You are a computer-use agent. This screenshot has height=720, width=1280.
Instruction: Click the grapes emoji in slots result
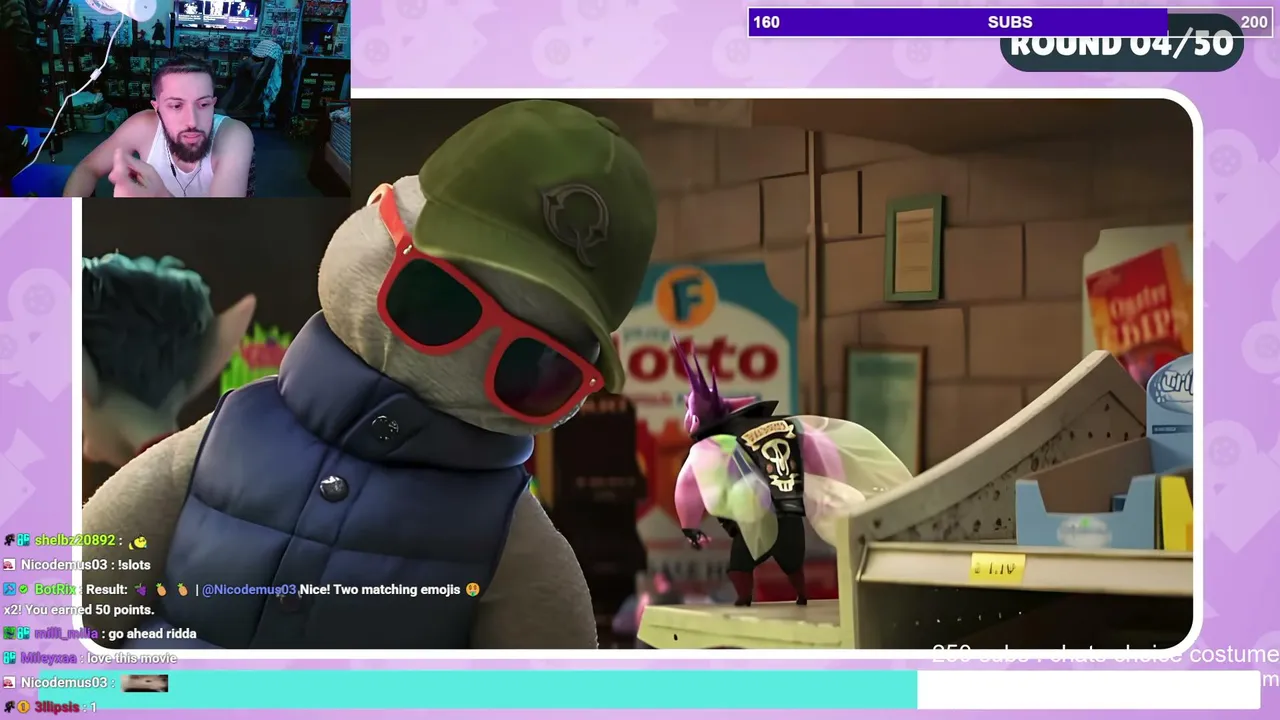[x=141, y=589]
